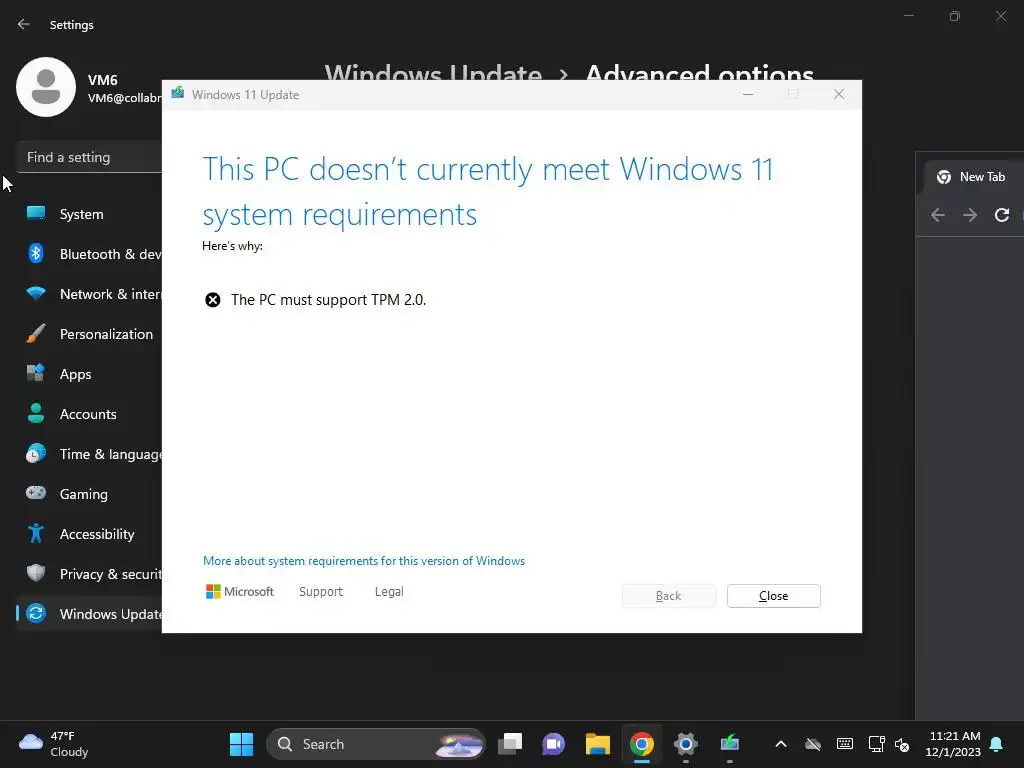Open the Gaming settings category
Viewport: 1024px width, 768px height.
[89, 494]
